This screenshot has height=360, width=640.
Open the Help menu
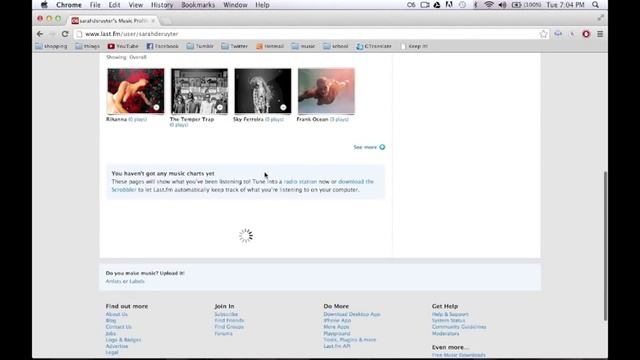(x=262, y=5)
